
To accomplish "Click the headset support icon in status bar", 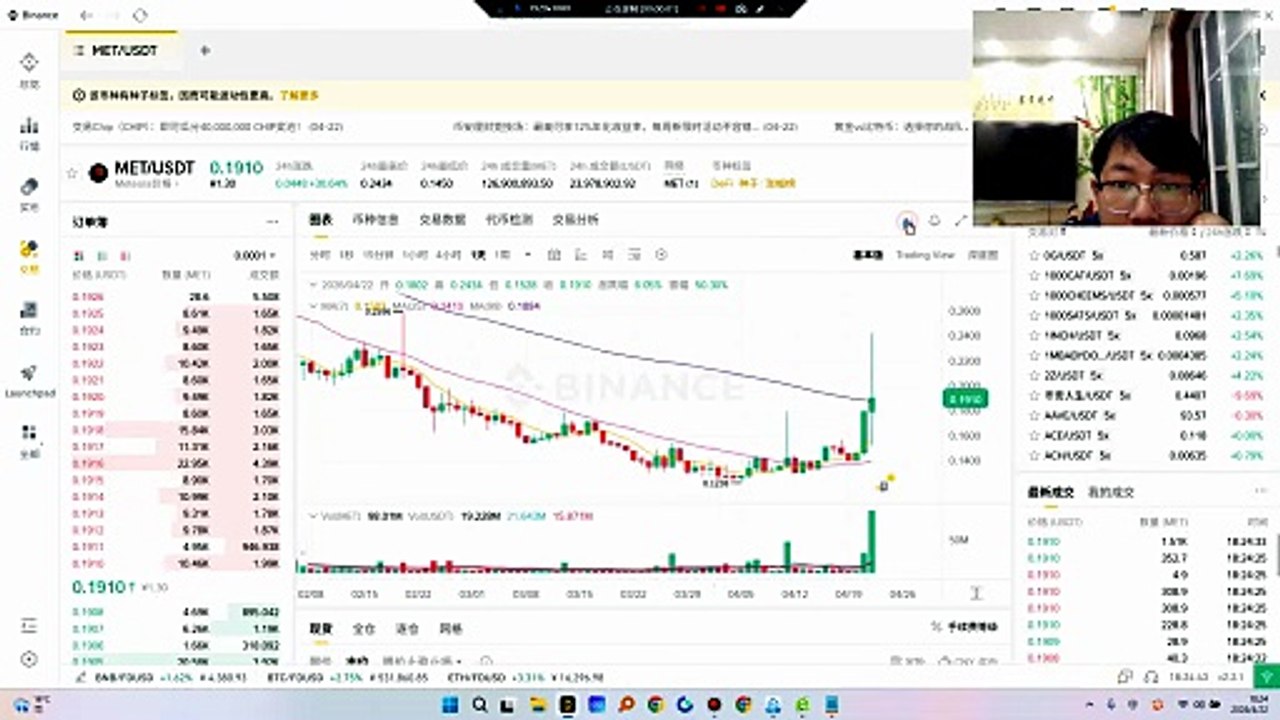I will (1151, 677).
